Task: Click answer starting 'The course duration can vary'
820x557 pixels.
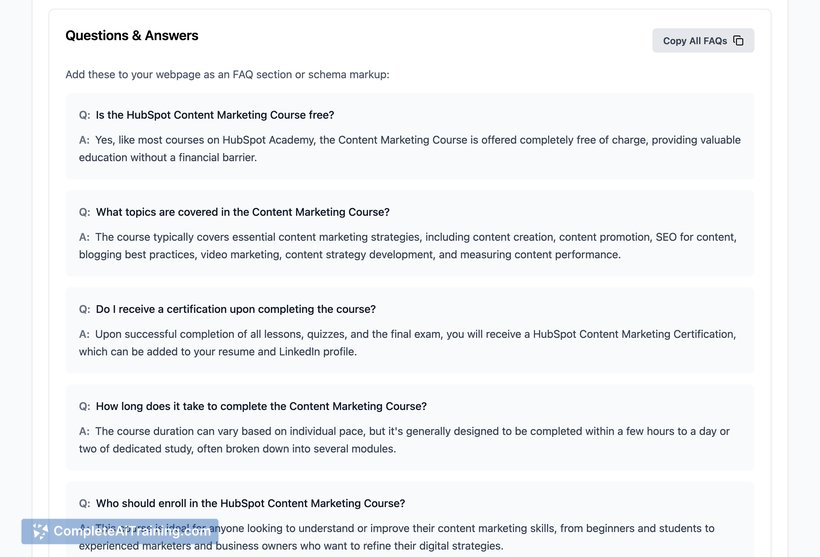Action: tap(404, 440)
